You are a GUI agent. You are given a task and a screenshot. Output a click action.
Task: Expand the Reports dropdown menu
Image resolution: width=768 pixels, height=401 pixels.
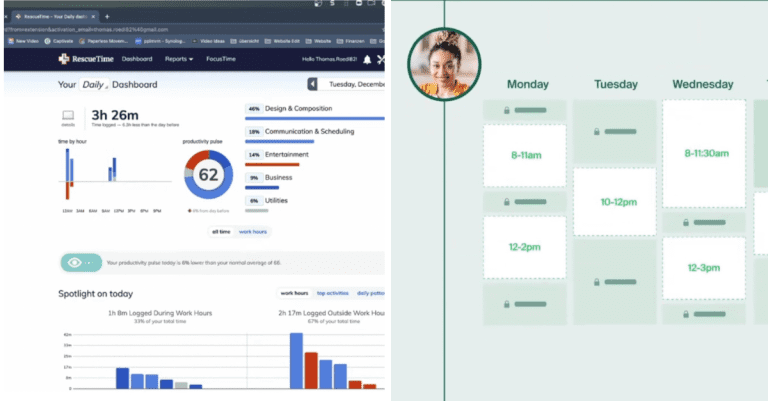click(x=179, y=59)
